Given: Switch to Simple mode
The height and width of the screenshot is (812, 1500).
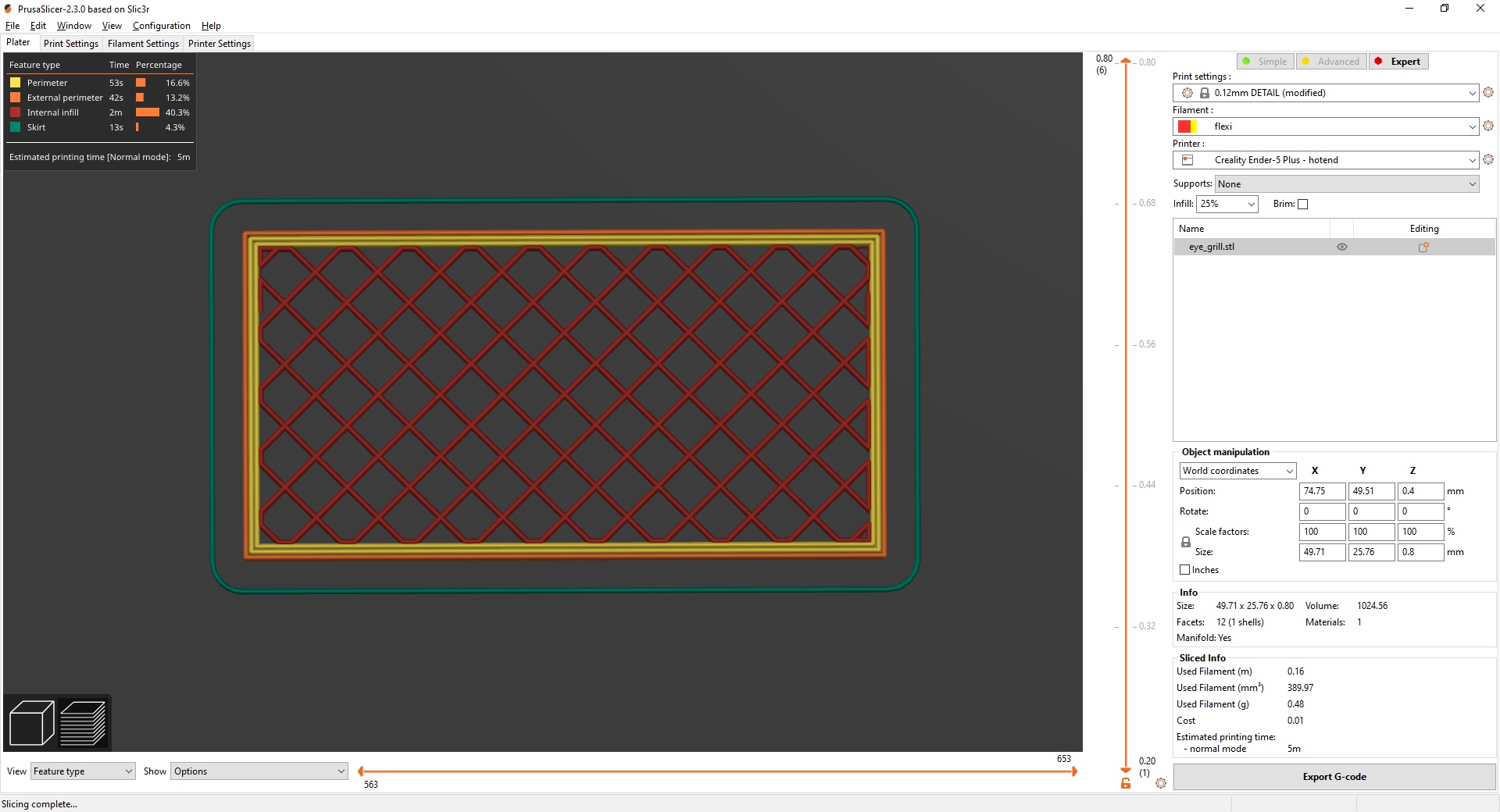Looking at the screenshot, I should coord(1266,62).
